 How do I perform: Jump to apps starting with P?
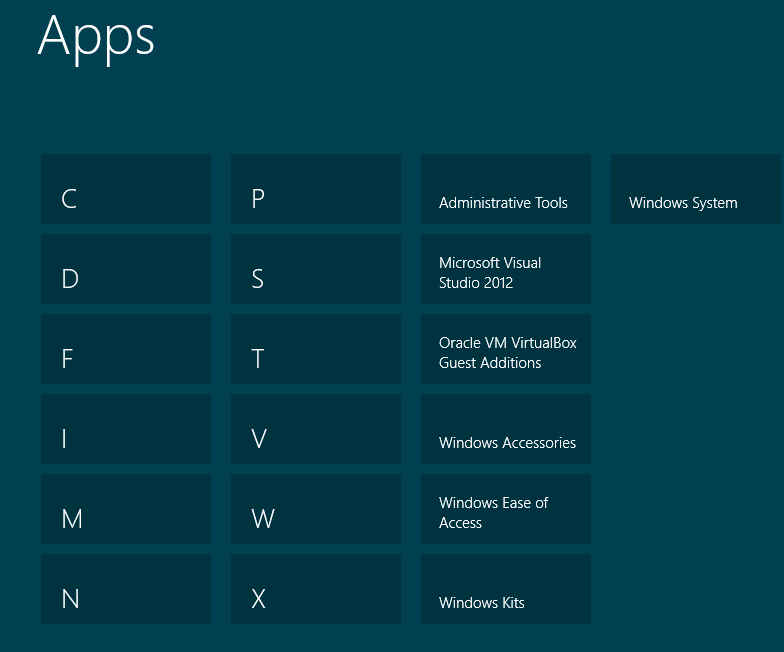[316, 189]
